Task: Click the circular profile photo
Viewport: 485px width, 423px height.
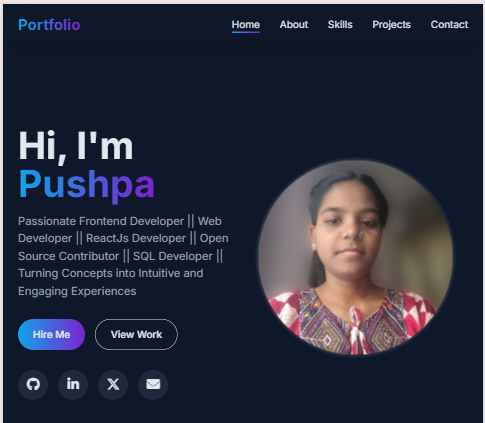Action: tap(355, 257)
